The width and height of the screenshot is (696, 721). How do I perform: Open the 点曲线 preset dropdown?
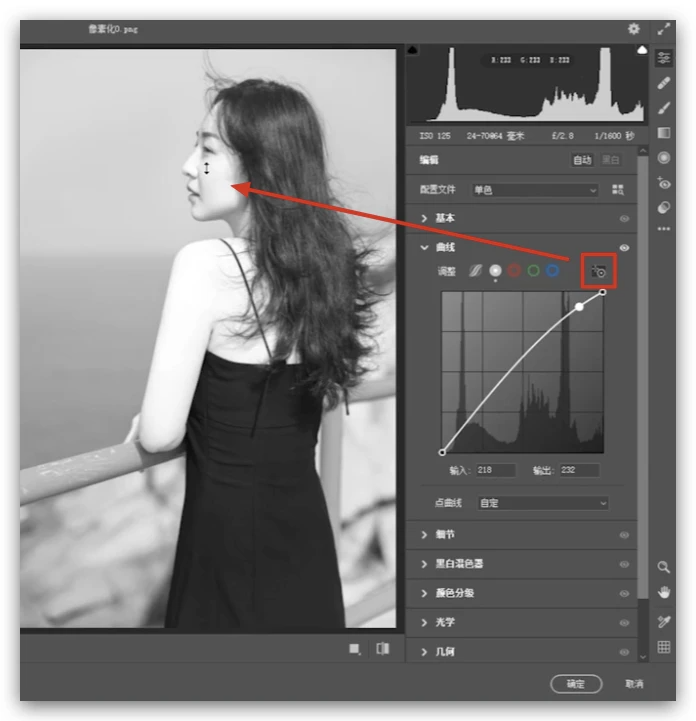(543, 503)
